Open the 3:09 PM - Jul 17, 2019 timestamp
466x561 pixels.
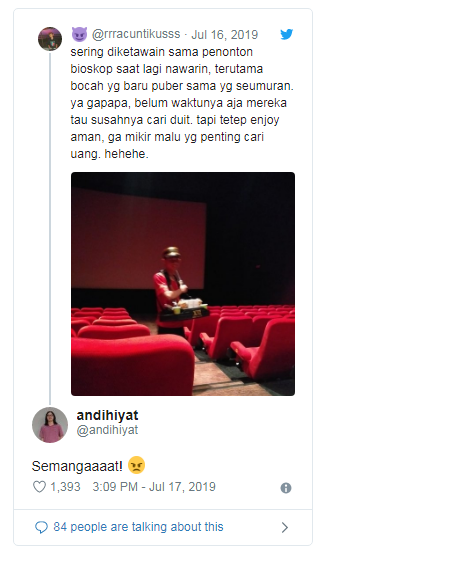(154, 487)
